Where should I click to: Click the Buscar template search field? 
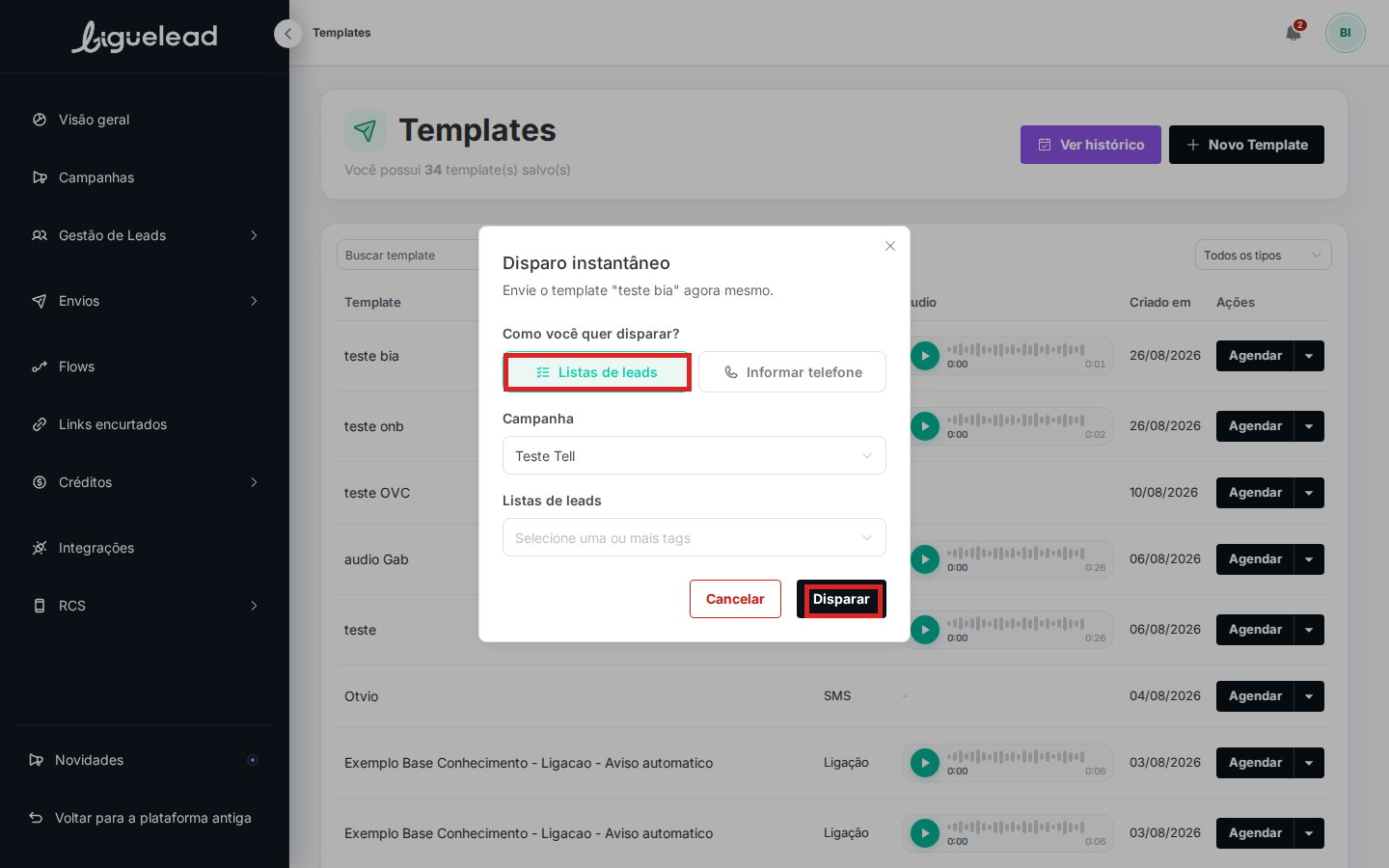pos(408,256)
